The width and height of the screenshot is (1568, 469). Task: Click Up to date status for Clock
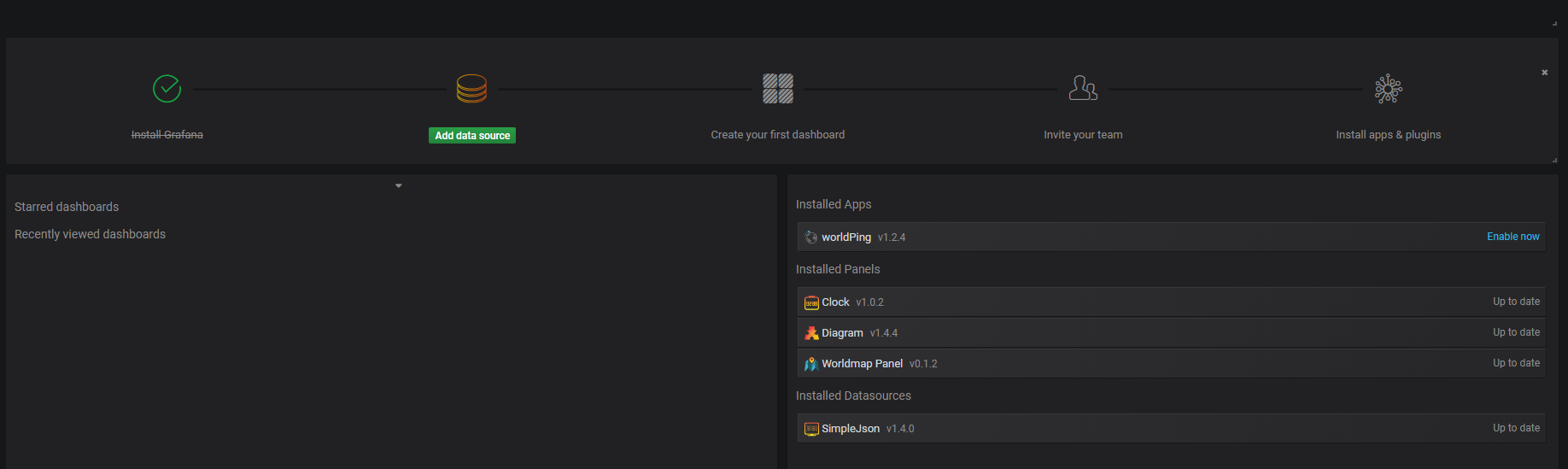[x=1516, y=302]
